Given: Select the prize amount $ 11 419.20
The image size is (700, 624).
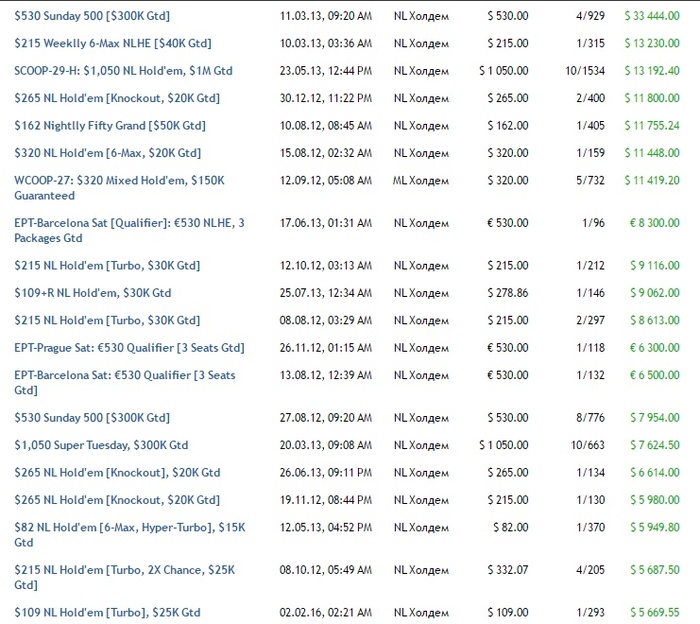Looking at the screenshot, I should click(x=652, y=181).
